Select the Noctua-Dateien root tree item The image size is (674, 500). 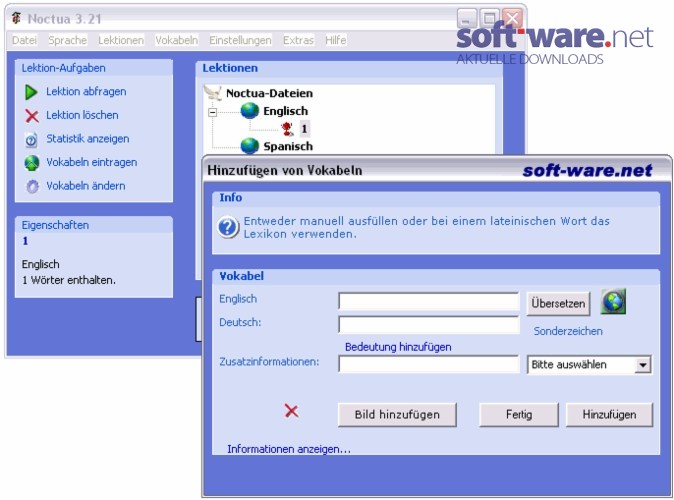tap(270, 93)
